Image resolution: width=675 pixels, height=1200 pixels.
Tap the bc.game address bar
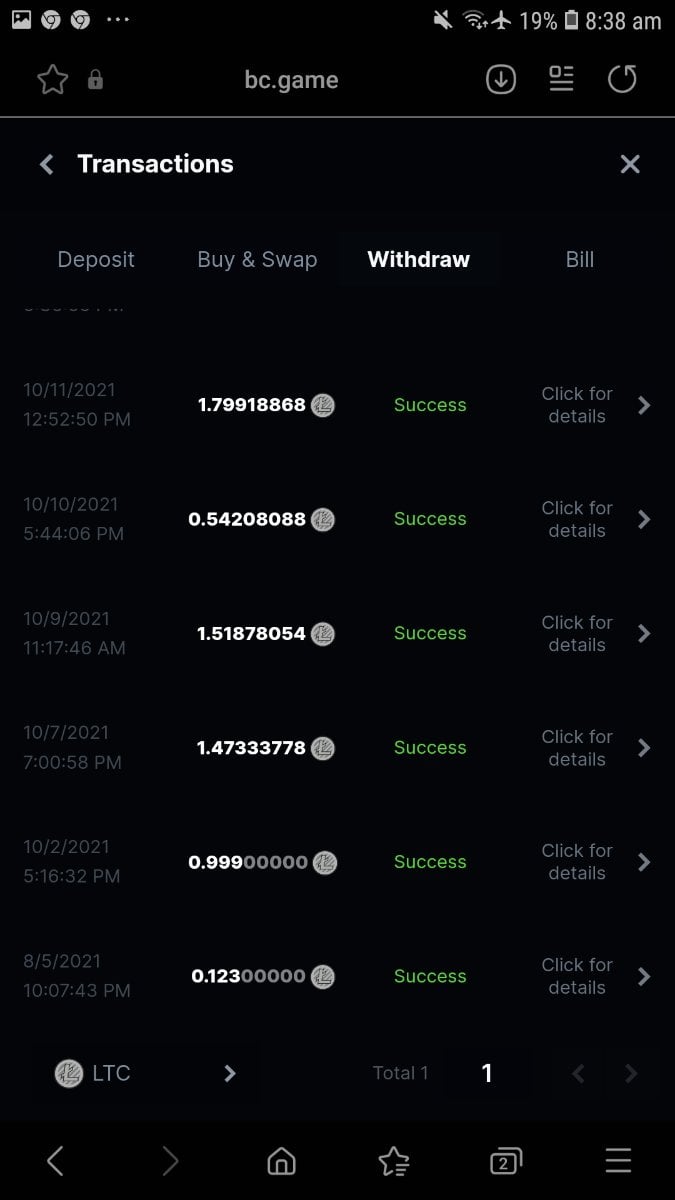291,80
